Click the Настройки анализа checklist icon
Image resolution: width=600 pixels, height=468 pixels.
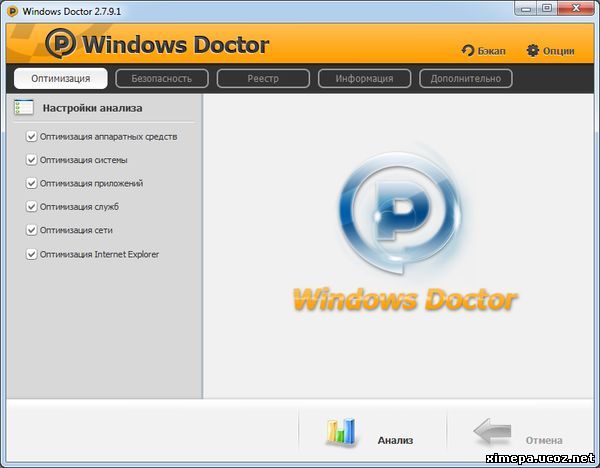pos(25,107)
